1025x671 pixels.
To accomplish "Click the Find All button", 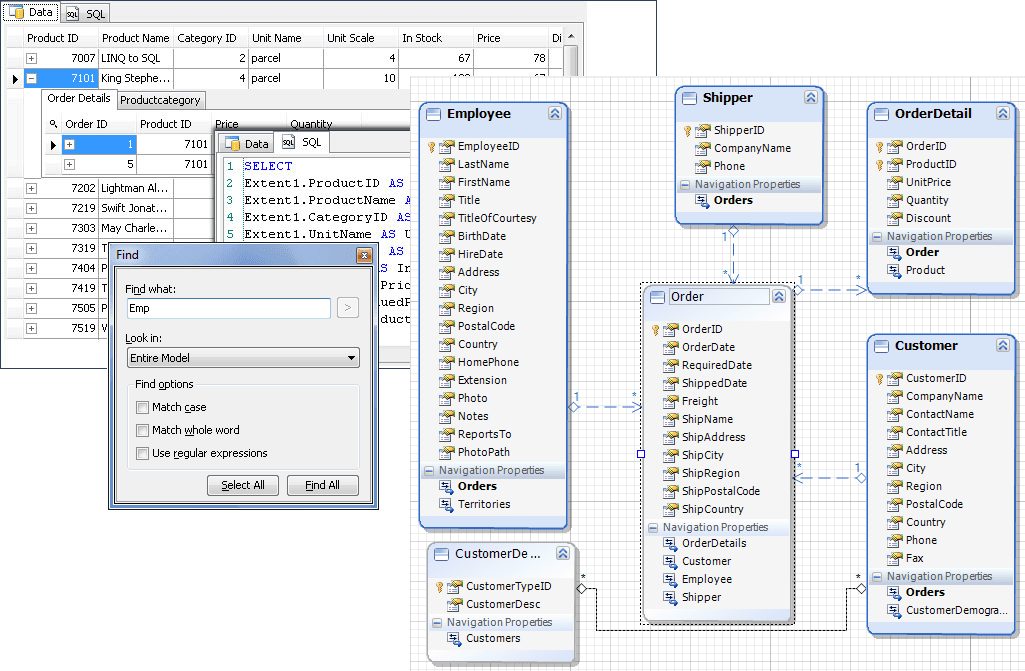I will pyautogui.click(x=322, y=485).
